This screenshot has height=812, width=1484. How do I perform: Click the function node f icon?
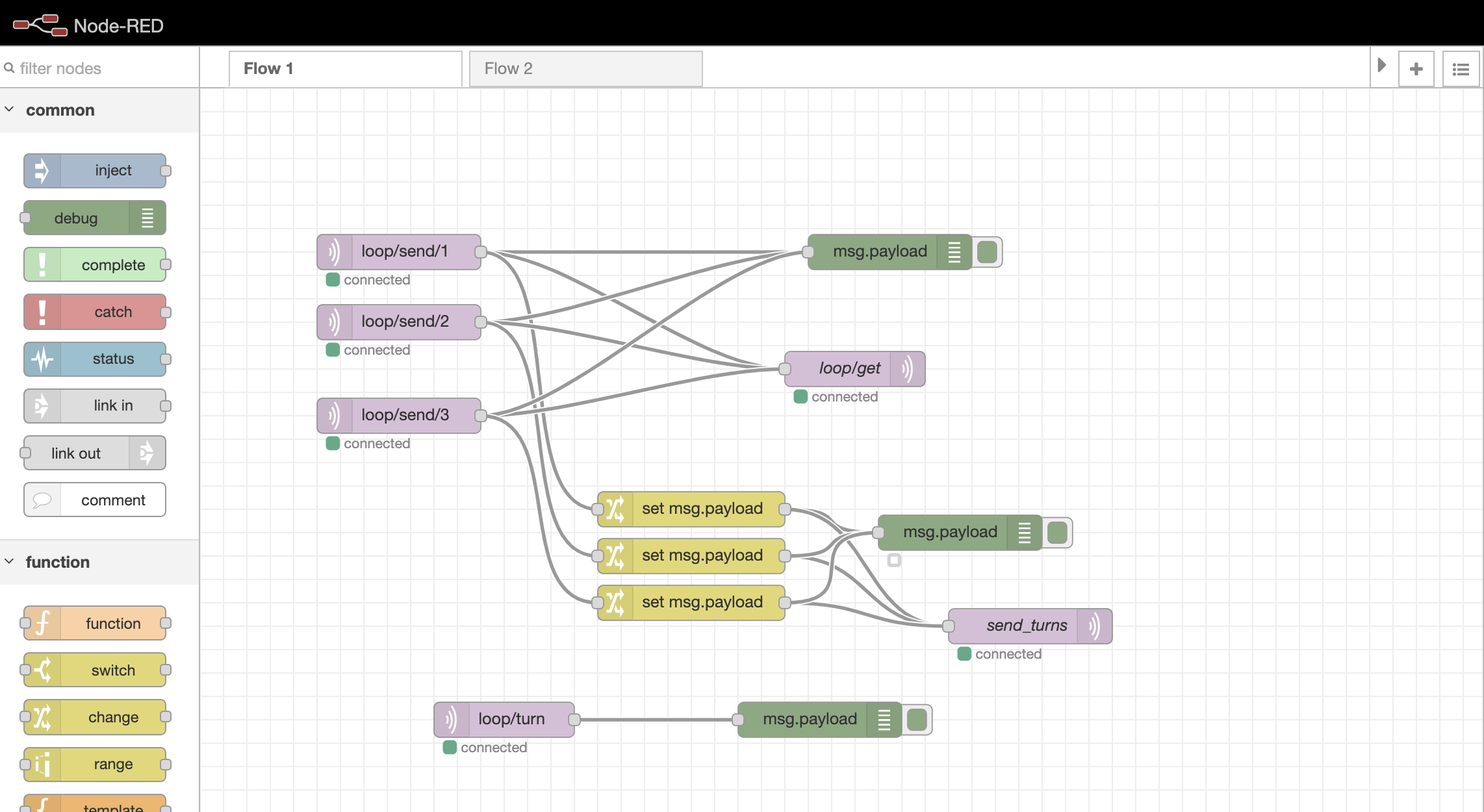(42, 623)
